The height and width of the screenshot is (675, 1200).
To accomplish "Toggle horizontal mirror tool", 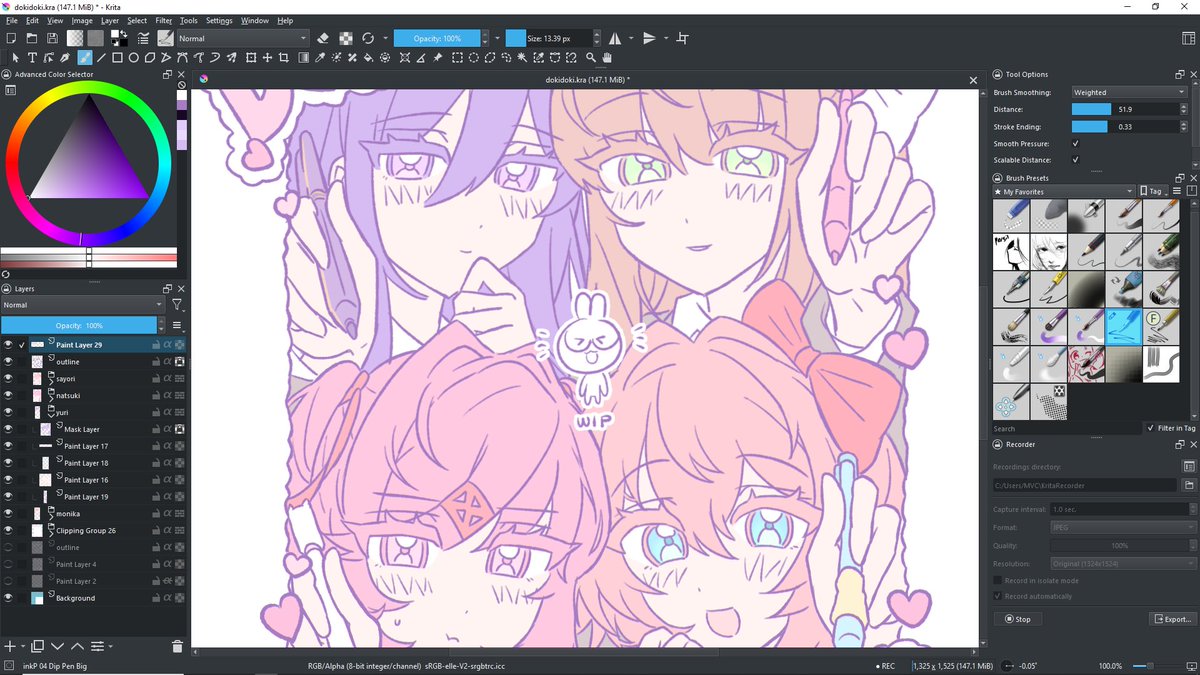I will 615,38.
